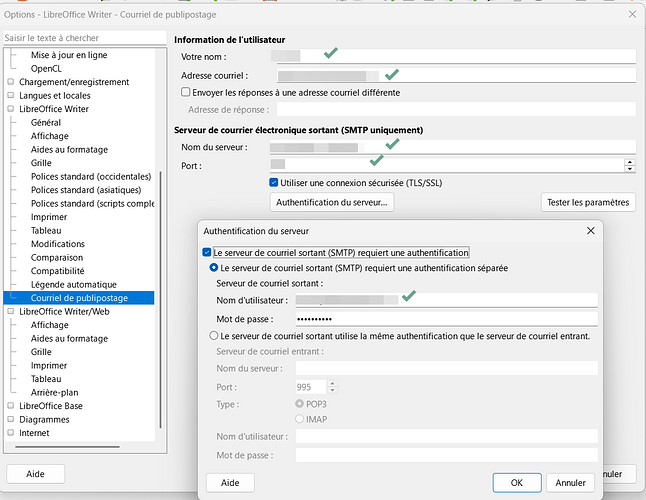Expand the LibreOffice Base tree node
This screenshot has width=646, height=500.
10,406
